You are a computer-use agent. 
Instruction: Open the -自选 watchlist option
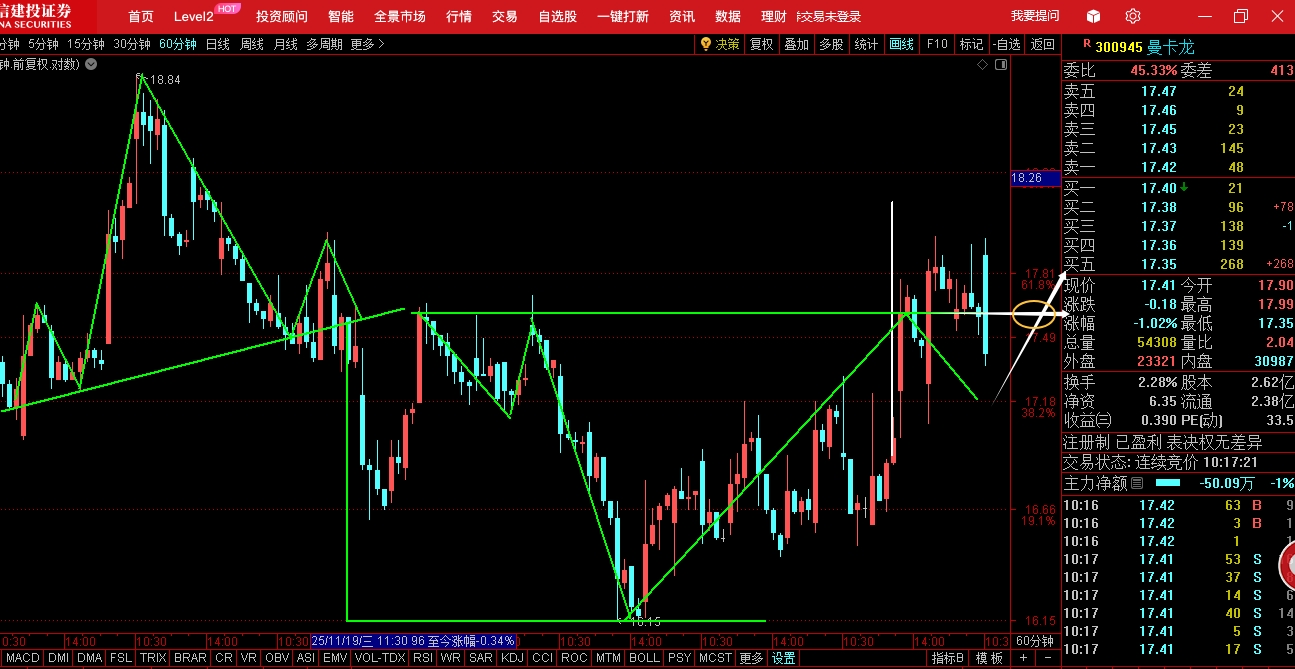pos(1007,44)
